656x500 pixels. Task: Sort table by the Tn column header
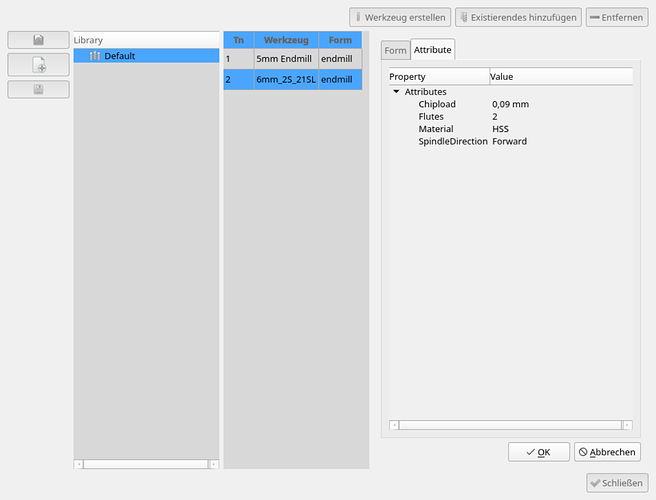tap(238, 40)
